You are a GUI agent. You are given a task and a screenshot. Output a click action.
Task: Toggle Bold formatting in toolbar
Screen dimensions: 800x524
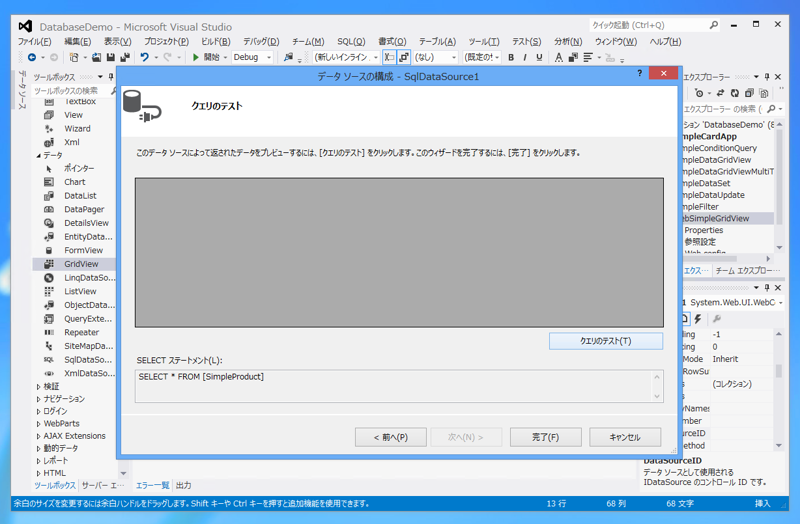511,57
